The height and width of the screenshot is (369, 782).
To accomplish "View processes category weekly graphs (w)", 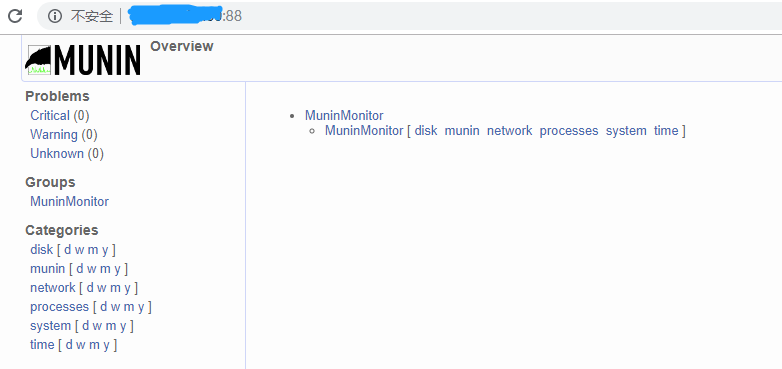I will (115, 307).
